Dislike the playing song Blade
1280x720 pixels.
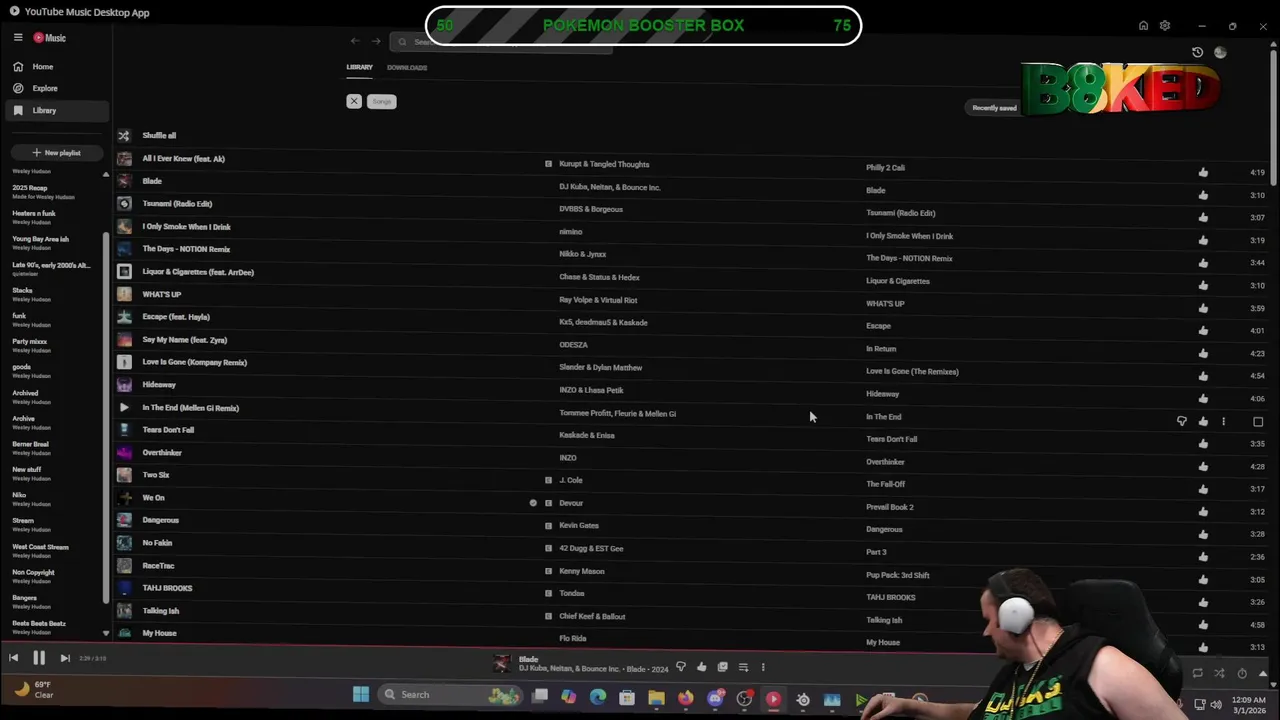tap(681, 667)
